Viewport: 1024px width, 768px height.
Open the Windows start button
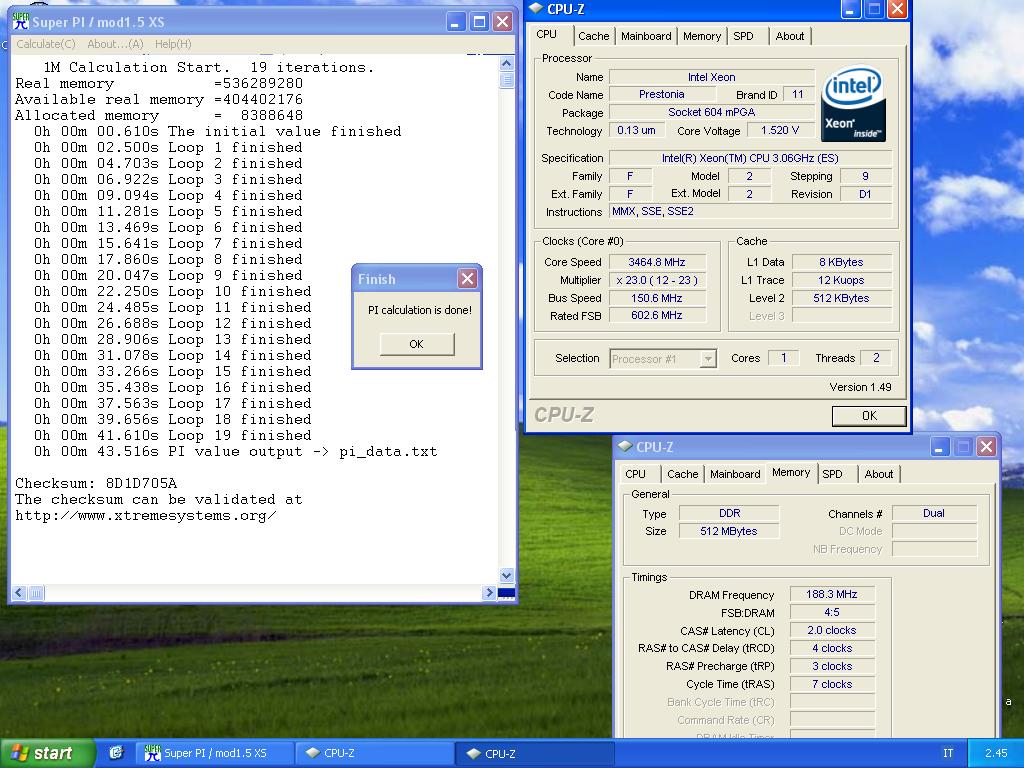pyautogui.click(x=46, y=753)
